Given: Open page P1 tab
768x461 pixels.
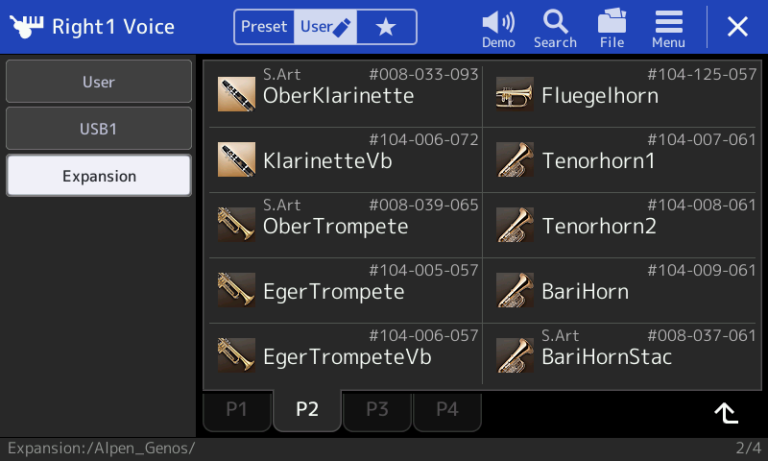Looking at the screenshot, I should [237, 410].
